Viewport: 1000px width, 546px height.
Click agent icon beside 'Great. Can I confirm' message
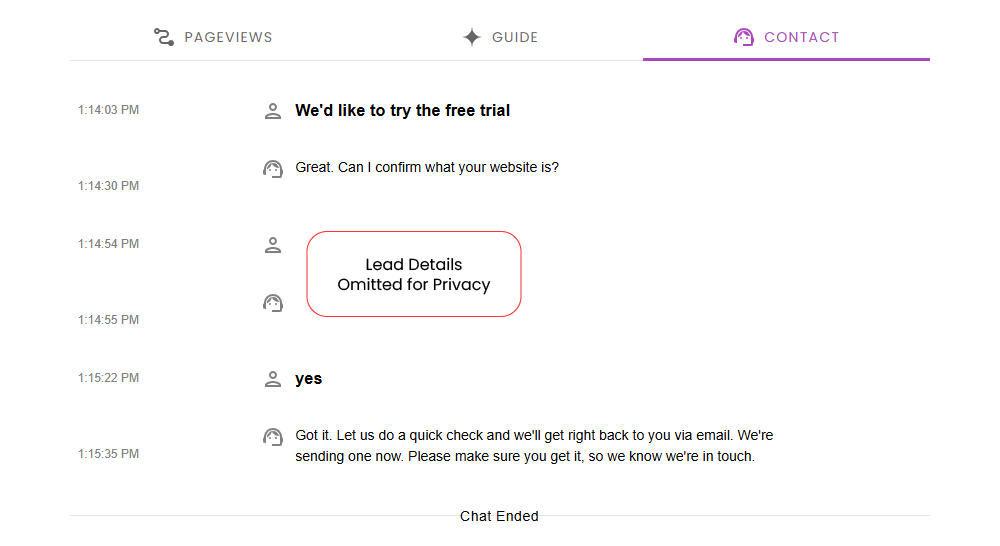pyautogui.click(x=273, y=168)
